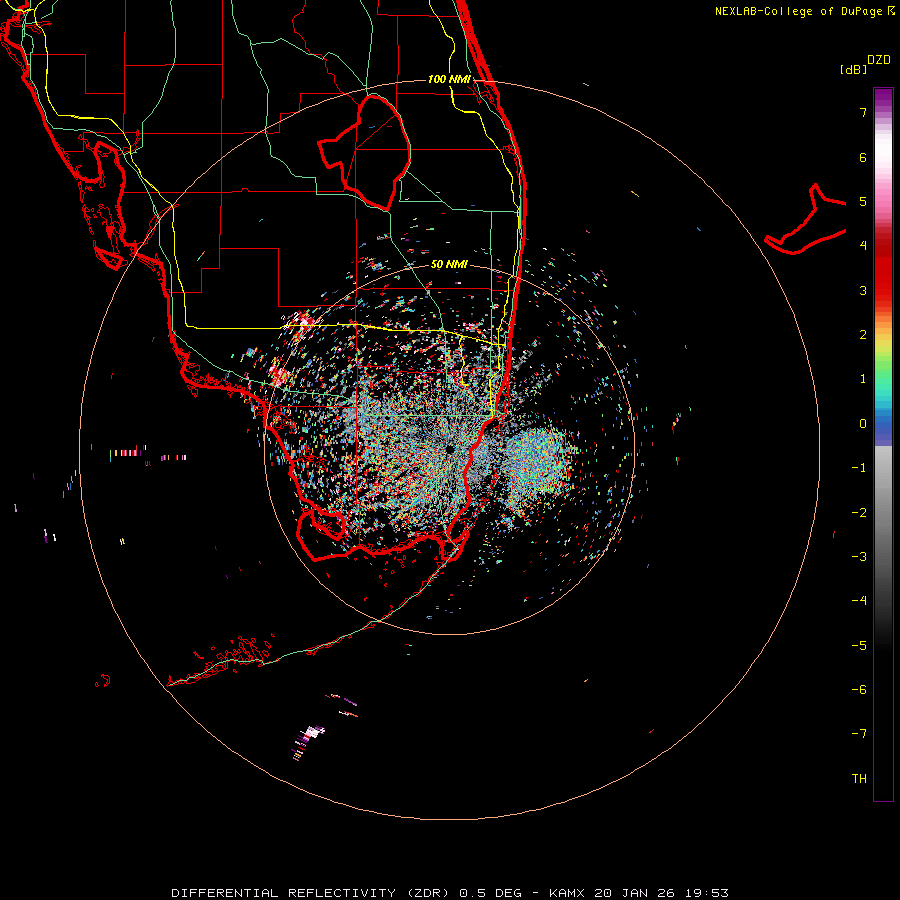Click the 2 value on the color scale
Viewport: 900px width, 900px height.
(863, 335)
